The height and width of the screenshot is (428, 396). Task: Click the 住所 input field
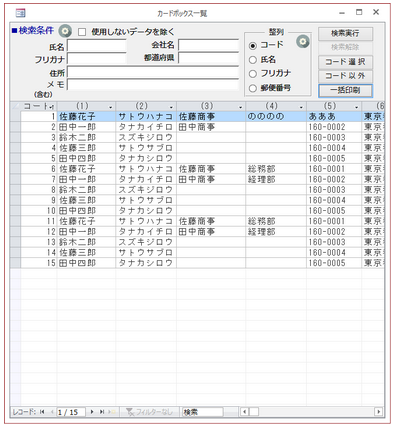[x=153, y=72]
